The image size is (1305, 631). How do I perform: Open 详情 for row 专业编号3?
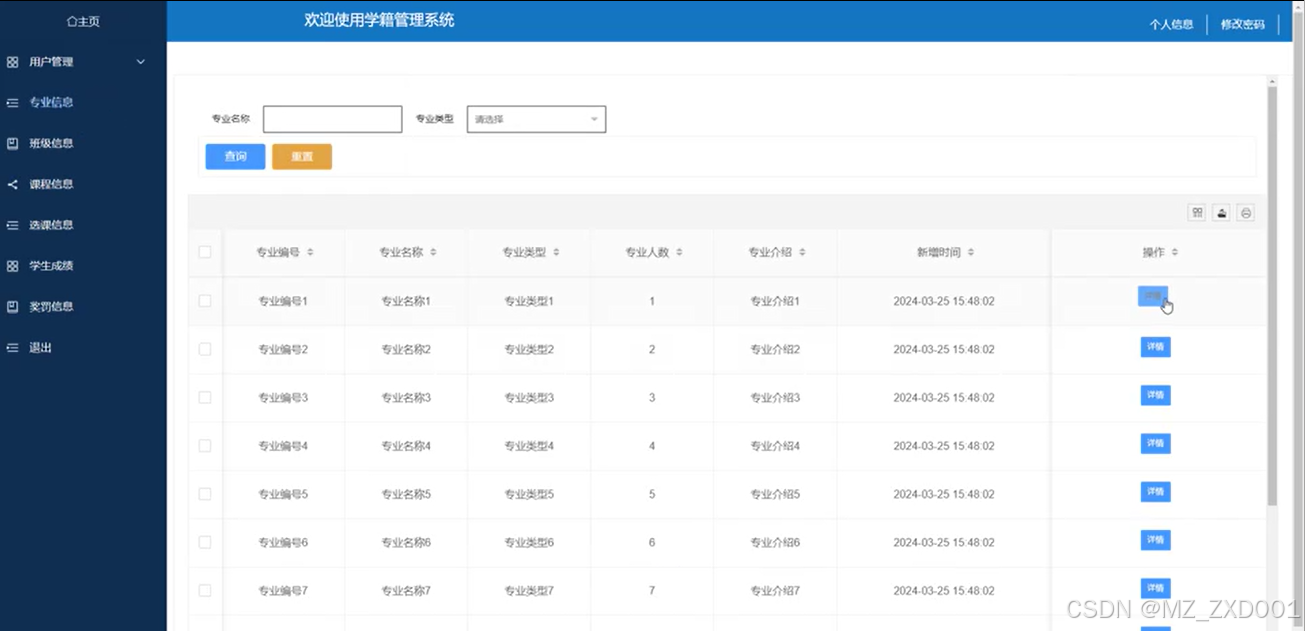[x=1156, y=395]
